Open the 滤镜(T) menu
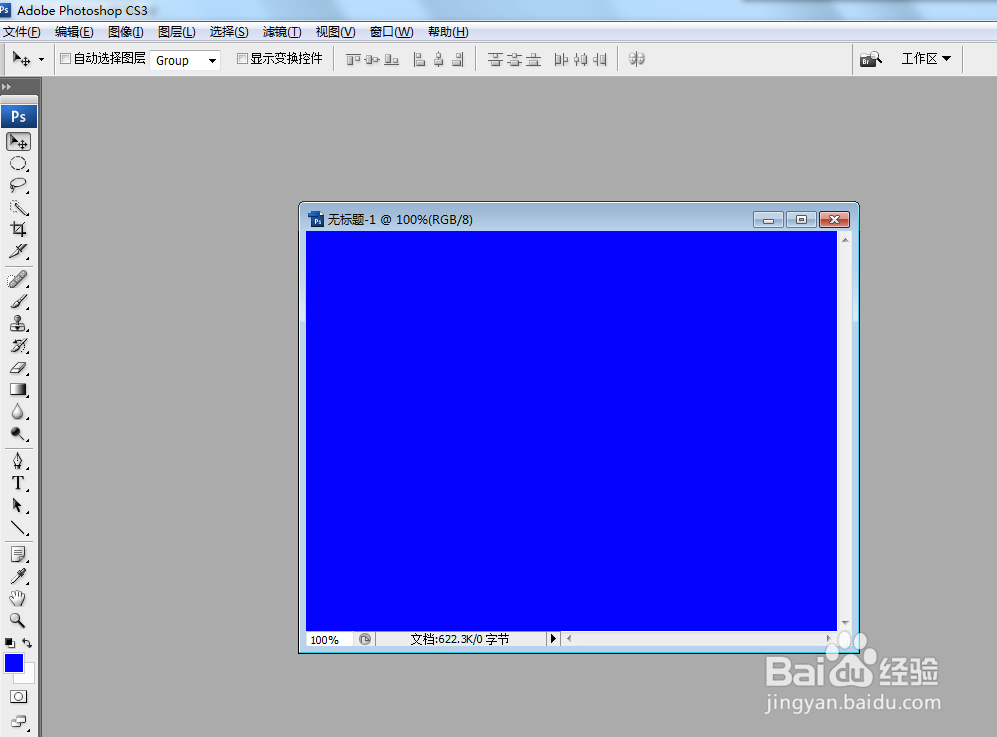 pyautogui.click(x=282, y=32)
